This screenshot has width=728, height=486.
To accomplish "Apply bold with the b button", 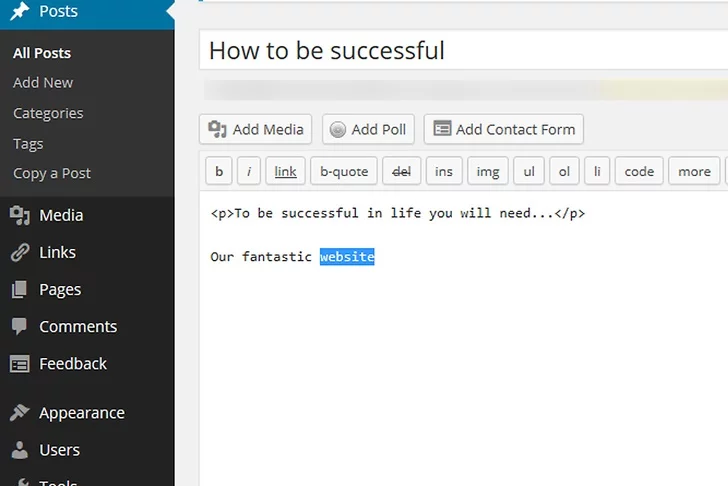I will tap(219, 171).
